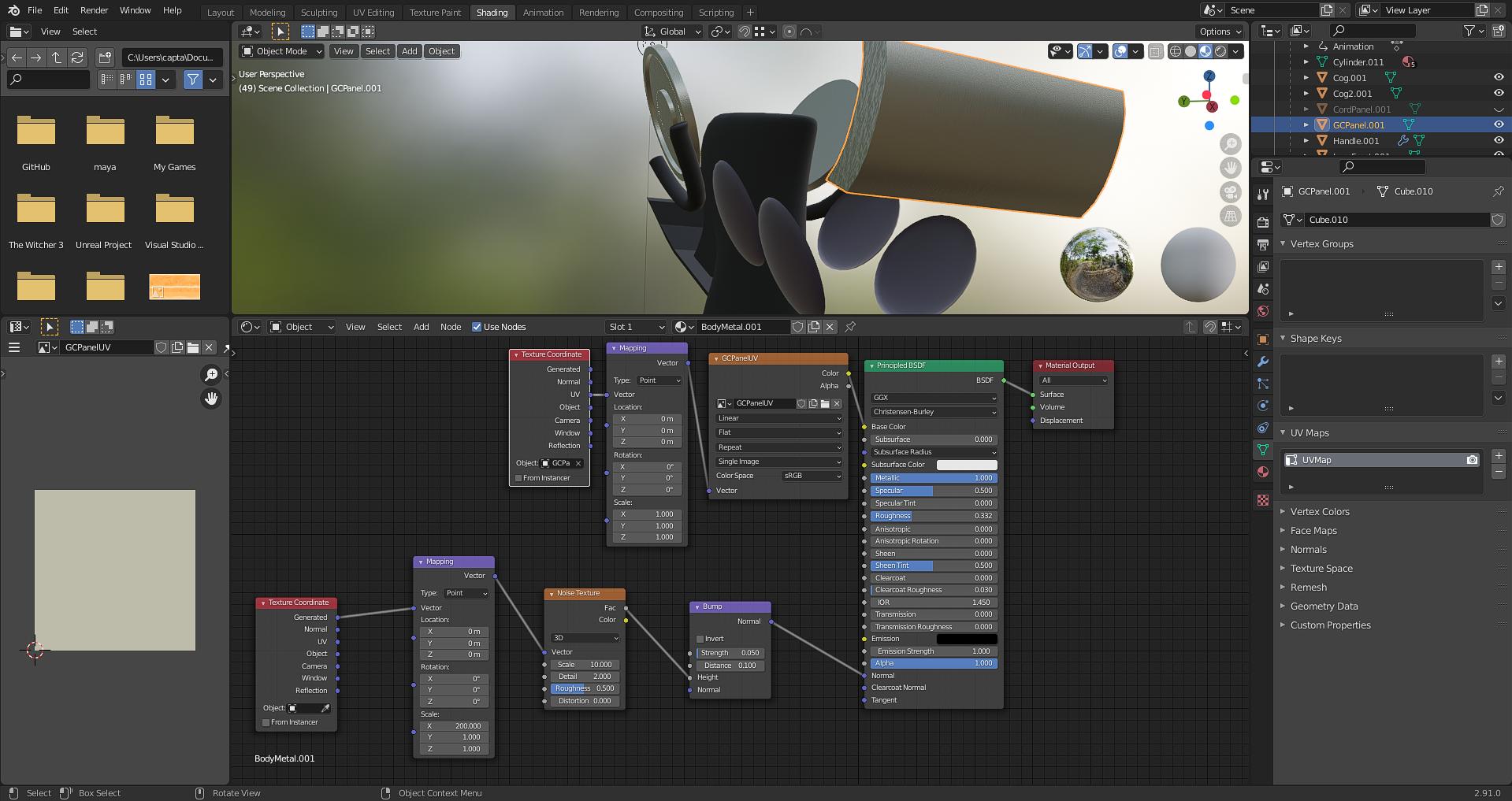Toggle X-Ray mode in the viewport header
Viewport: 1512px width, 801px height.
(1156, 51)
